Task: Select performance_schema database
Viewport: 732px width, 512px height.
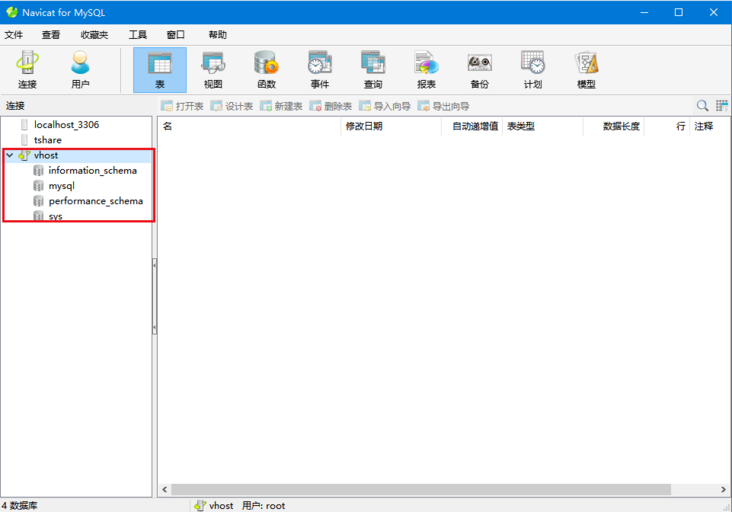Action: [x=96, y=201]
